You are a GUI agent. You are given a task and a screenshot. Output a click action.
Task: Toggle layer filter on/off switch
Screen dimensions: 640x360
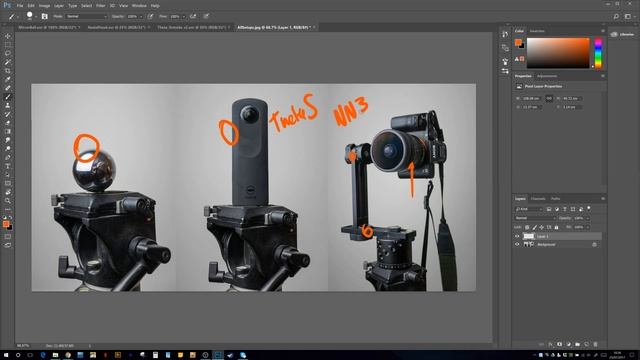(589, 209)
